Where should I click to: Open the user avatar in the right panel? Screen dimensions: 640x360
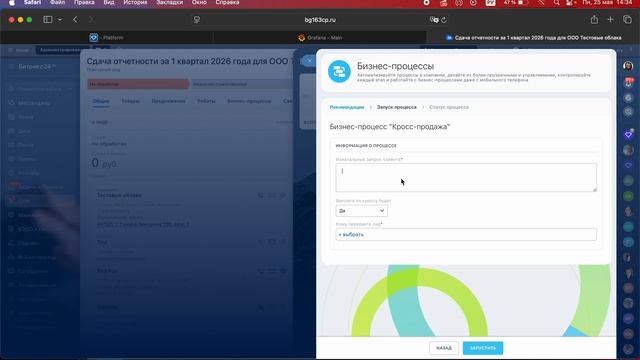click(628, 66)
